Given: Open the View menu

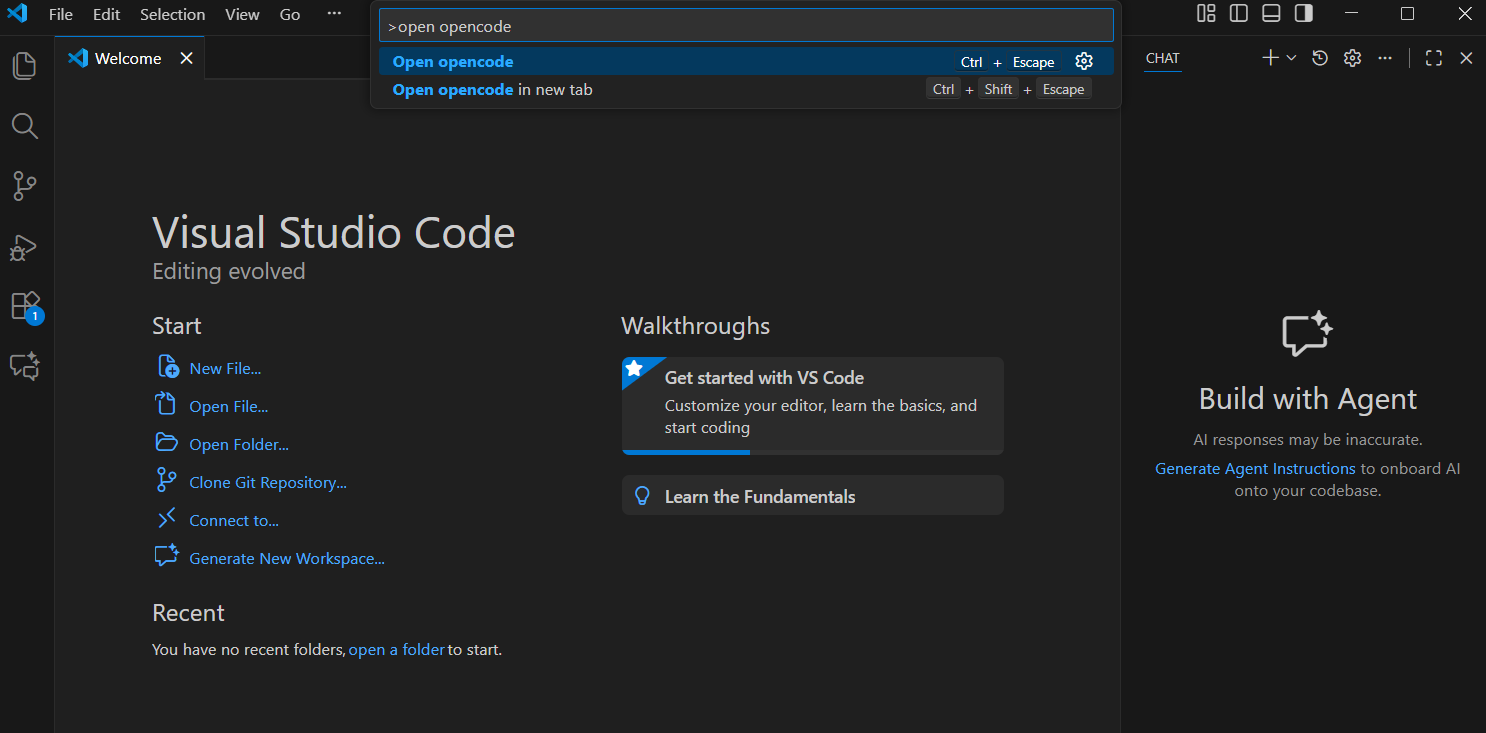Looking at the screenshot, I should [242, 14].
